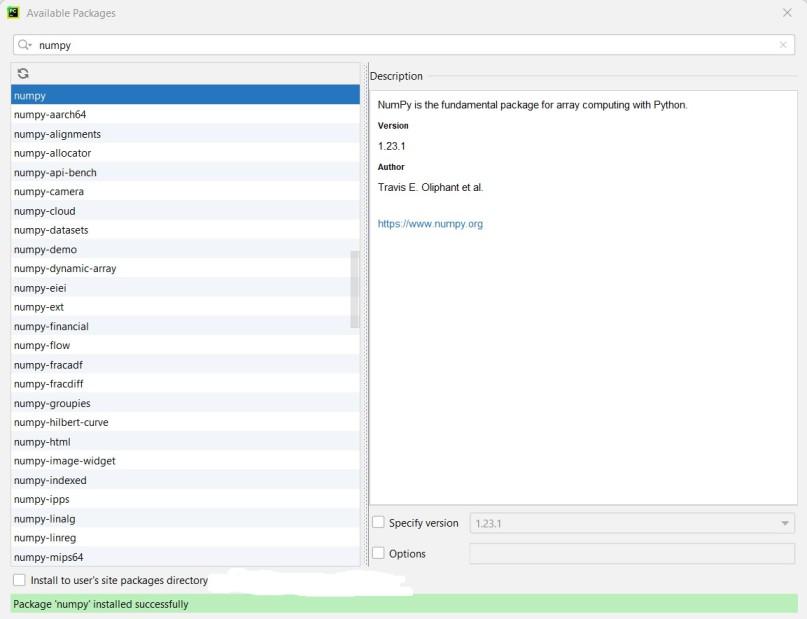Check Install to user's site packages directory
The height and width of the screenshot is (619, 807).
click(19, 580)
